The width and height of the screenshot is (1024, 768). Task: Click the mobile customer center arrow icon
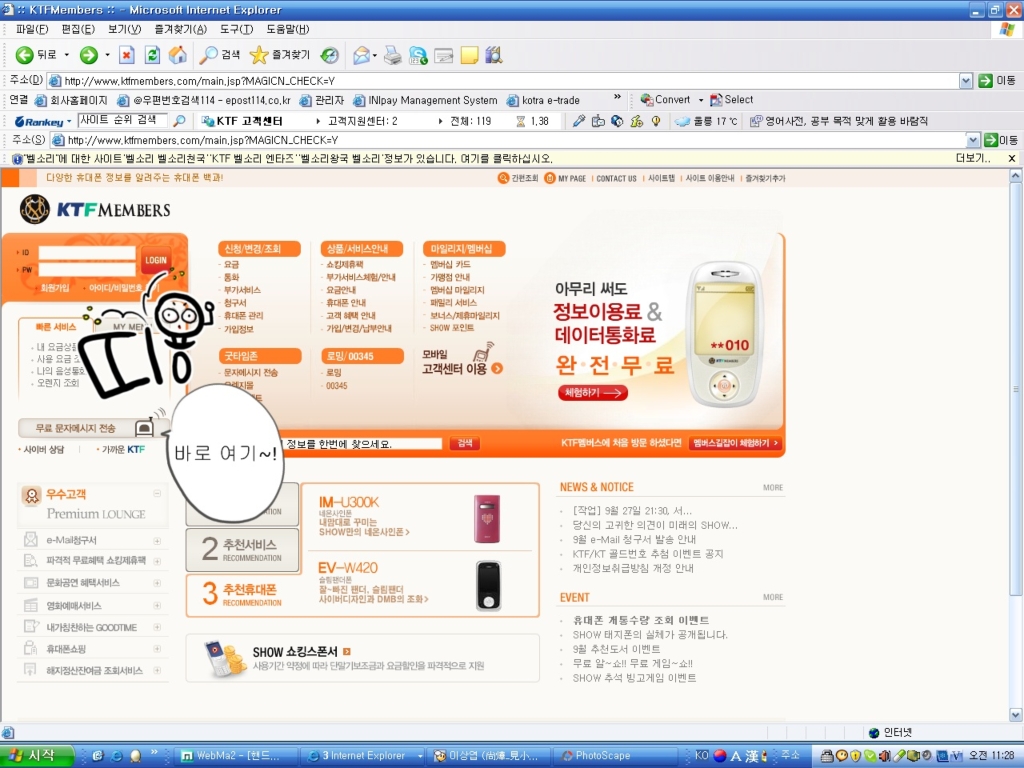point(497,368)
